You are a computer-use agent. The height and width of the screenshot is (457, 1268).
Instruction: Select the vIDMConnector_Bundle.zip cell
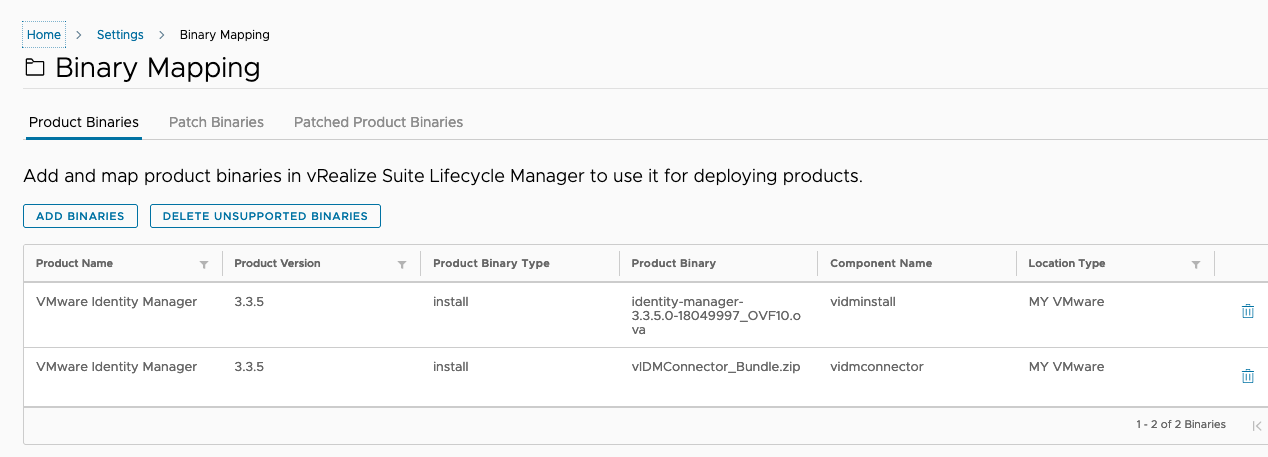pos(715,367)
